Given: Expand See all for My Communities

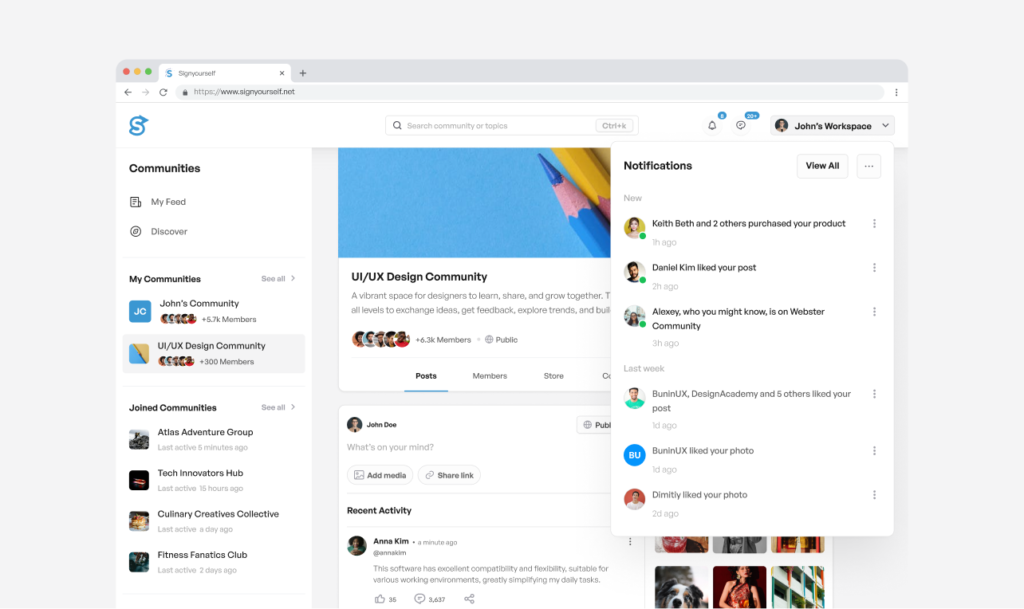Looking at the screenshot, I should 278,279.
